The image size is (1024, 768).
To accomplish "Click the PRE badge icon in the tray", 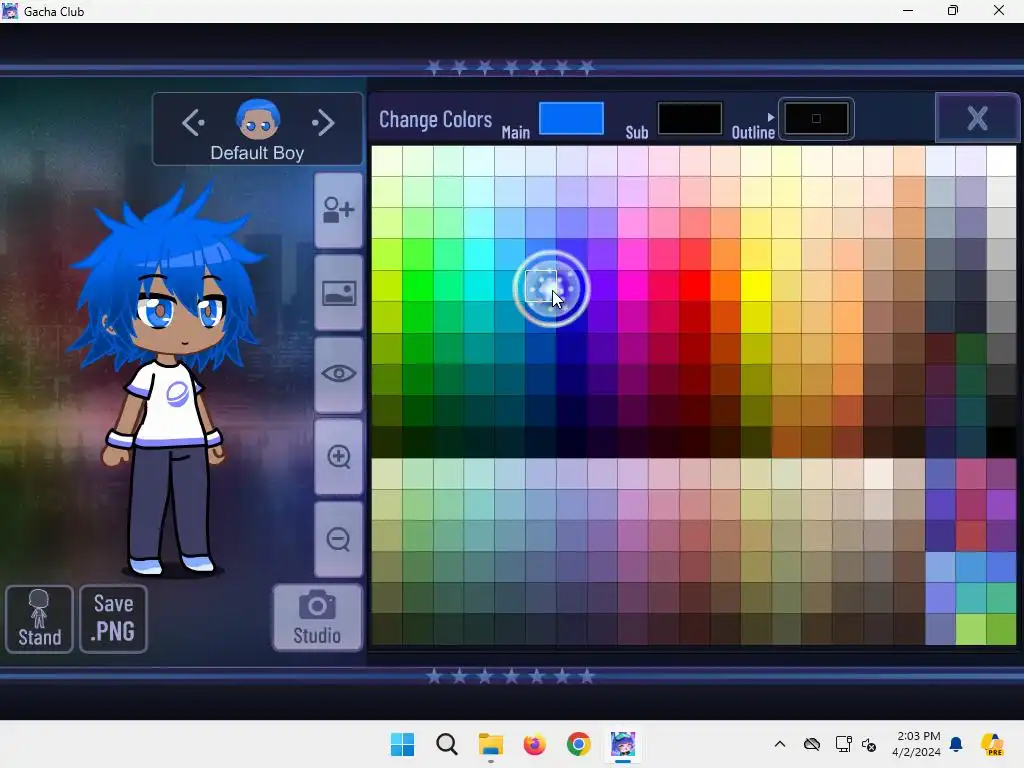I will 993,744.
